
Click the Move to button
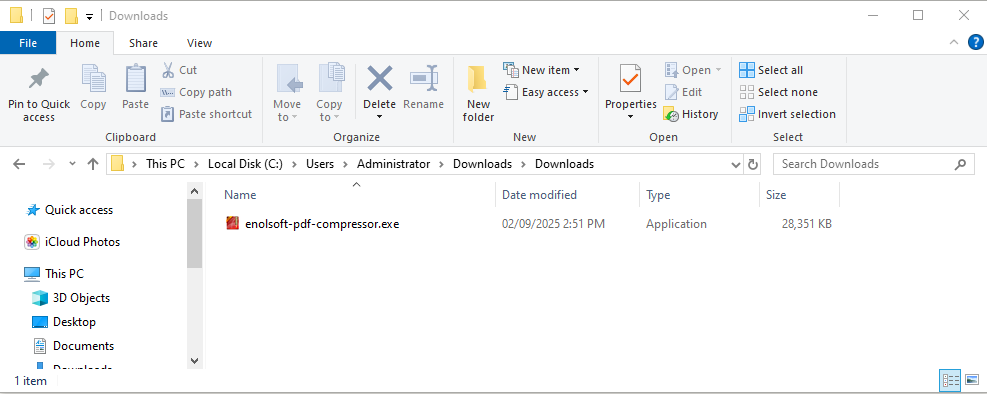click(x=287, y=93)
